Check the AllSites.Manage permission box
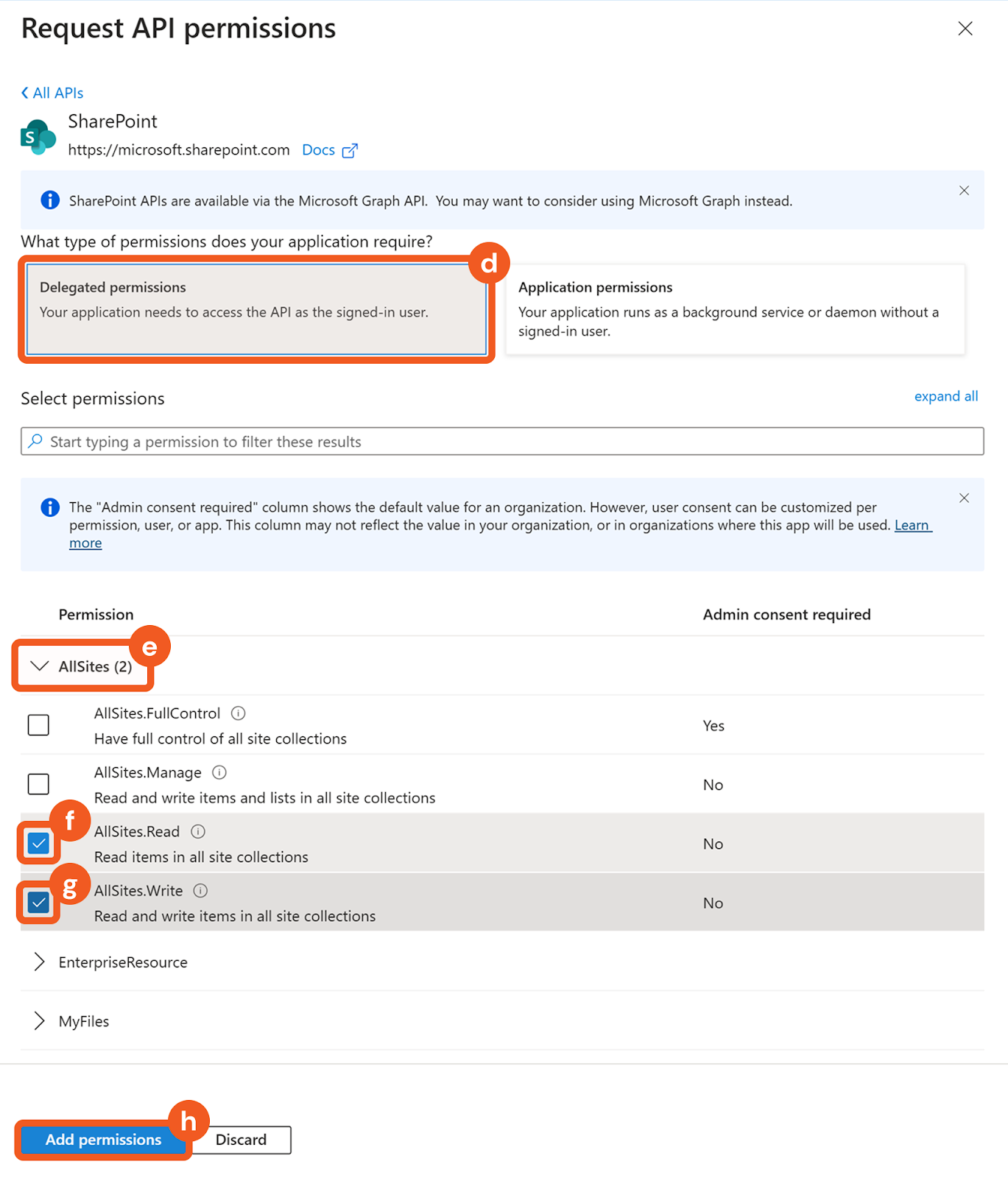Image resolution: width=1008 pixels, height=1178 pixels. (x=38, y=784)
